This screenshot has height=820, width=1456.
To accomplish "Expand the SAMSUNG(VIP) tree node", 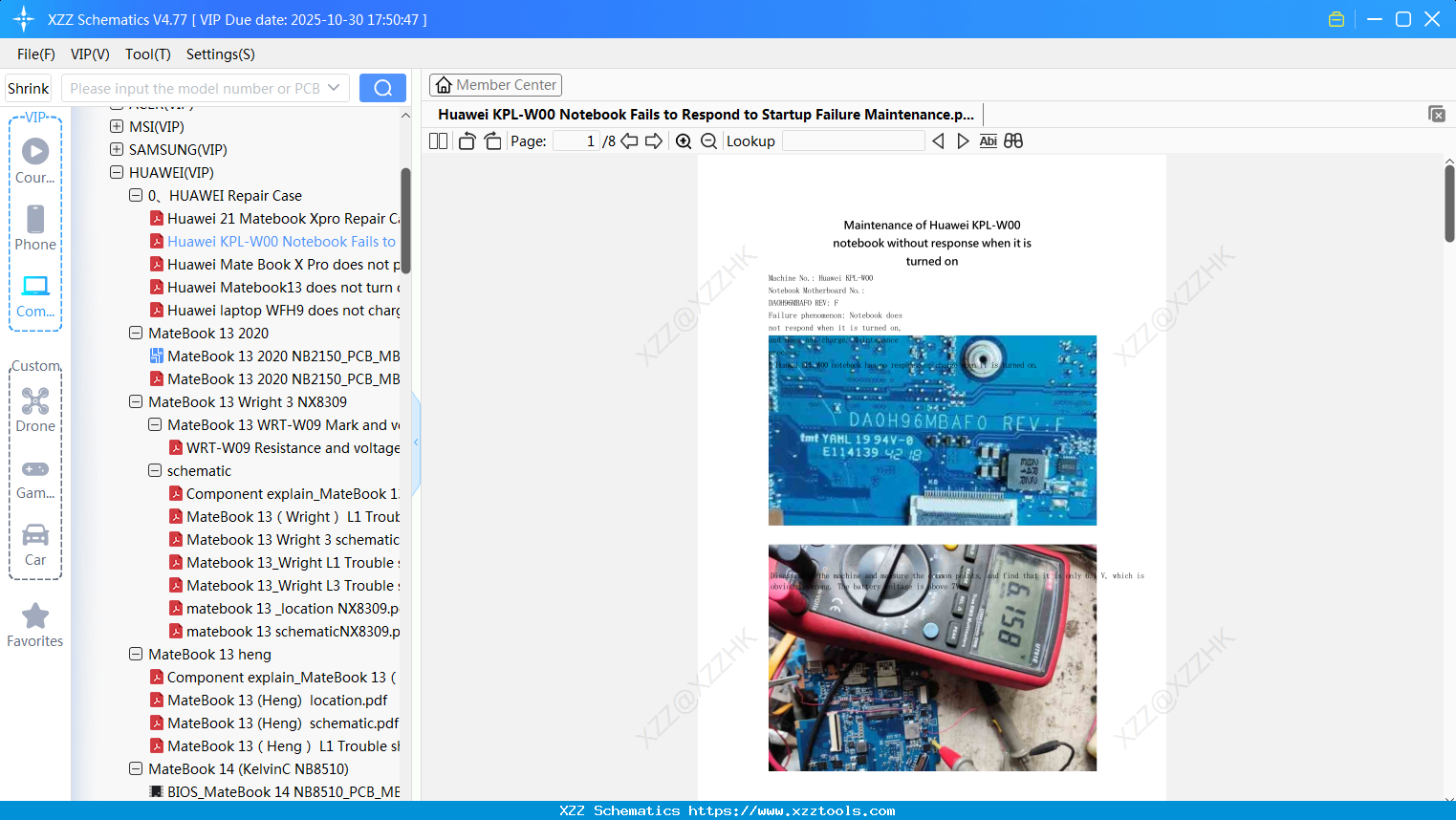I will (117, 149).
